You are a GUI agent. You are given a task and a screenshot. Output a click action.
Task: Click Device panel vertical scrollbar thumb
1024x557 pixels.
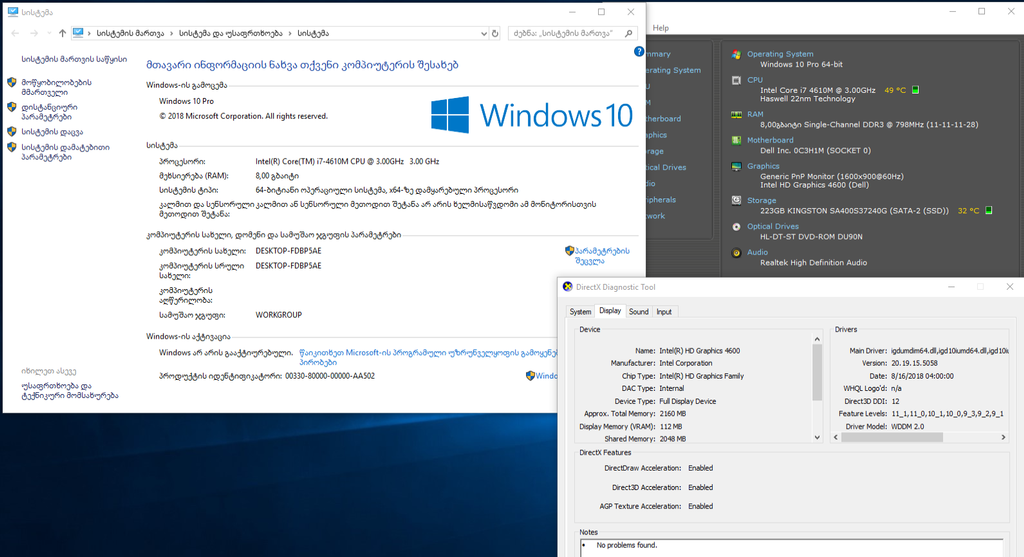pos(817,372)
